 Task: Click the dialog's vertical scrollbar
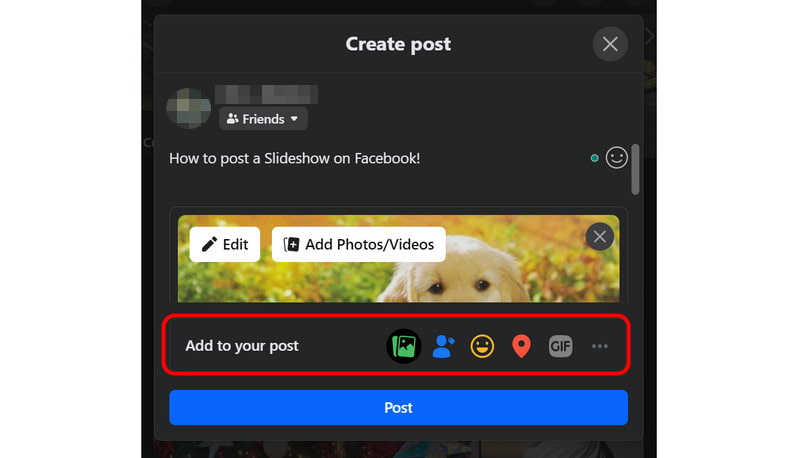(x=635, y=169)
